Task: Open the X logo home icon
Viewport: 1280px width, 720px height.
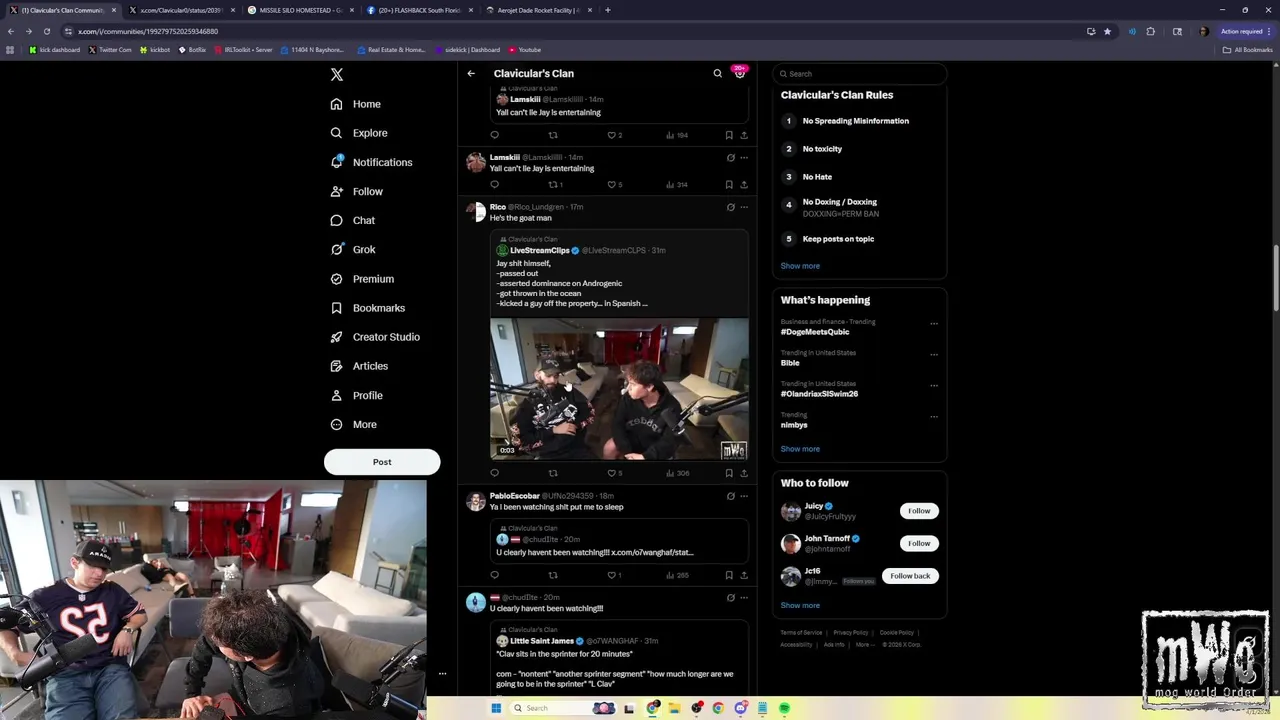Action: [337, 75]
